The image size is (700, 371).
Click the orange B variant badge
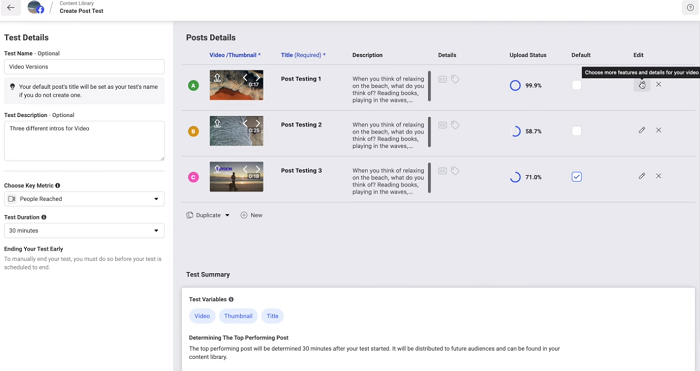click(193, 131)
